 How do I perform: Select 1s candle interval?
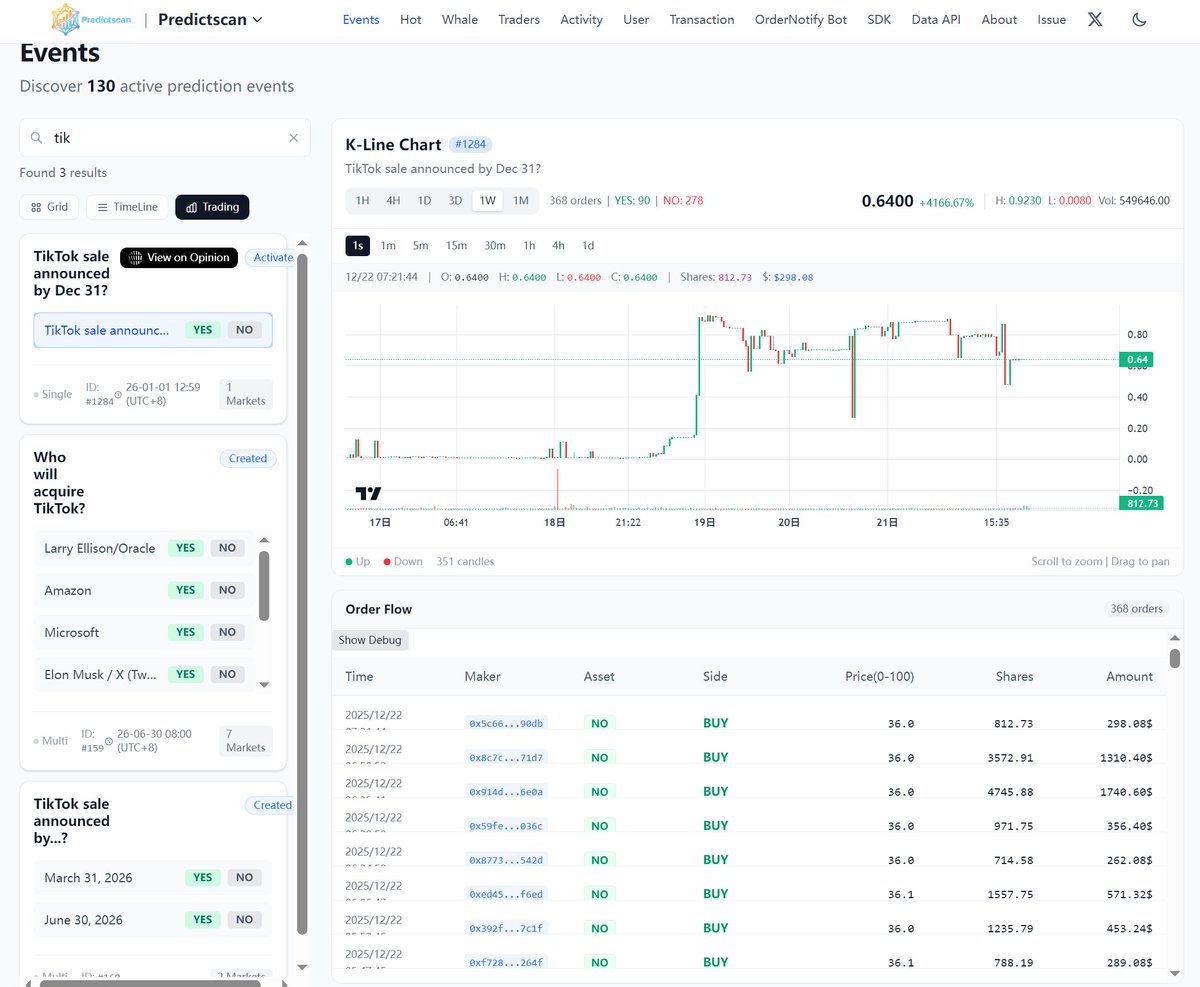357,245
